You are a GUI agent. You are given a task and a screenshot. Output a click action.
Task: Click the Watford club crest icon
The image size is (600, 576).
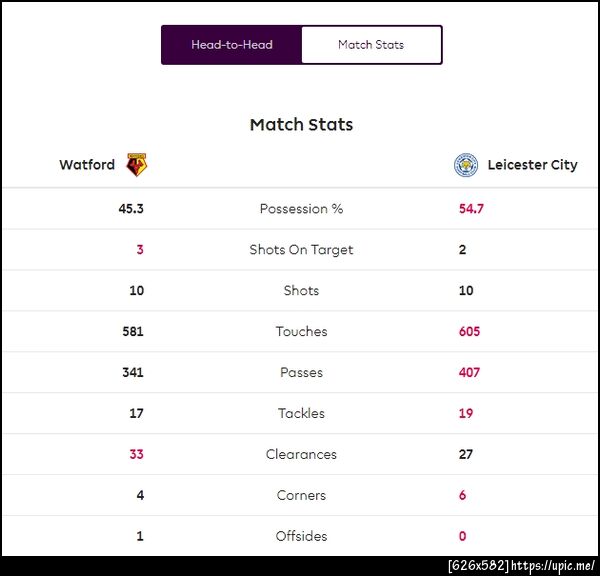tap(137, 165)
